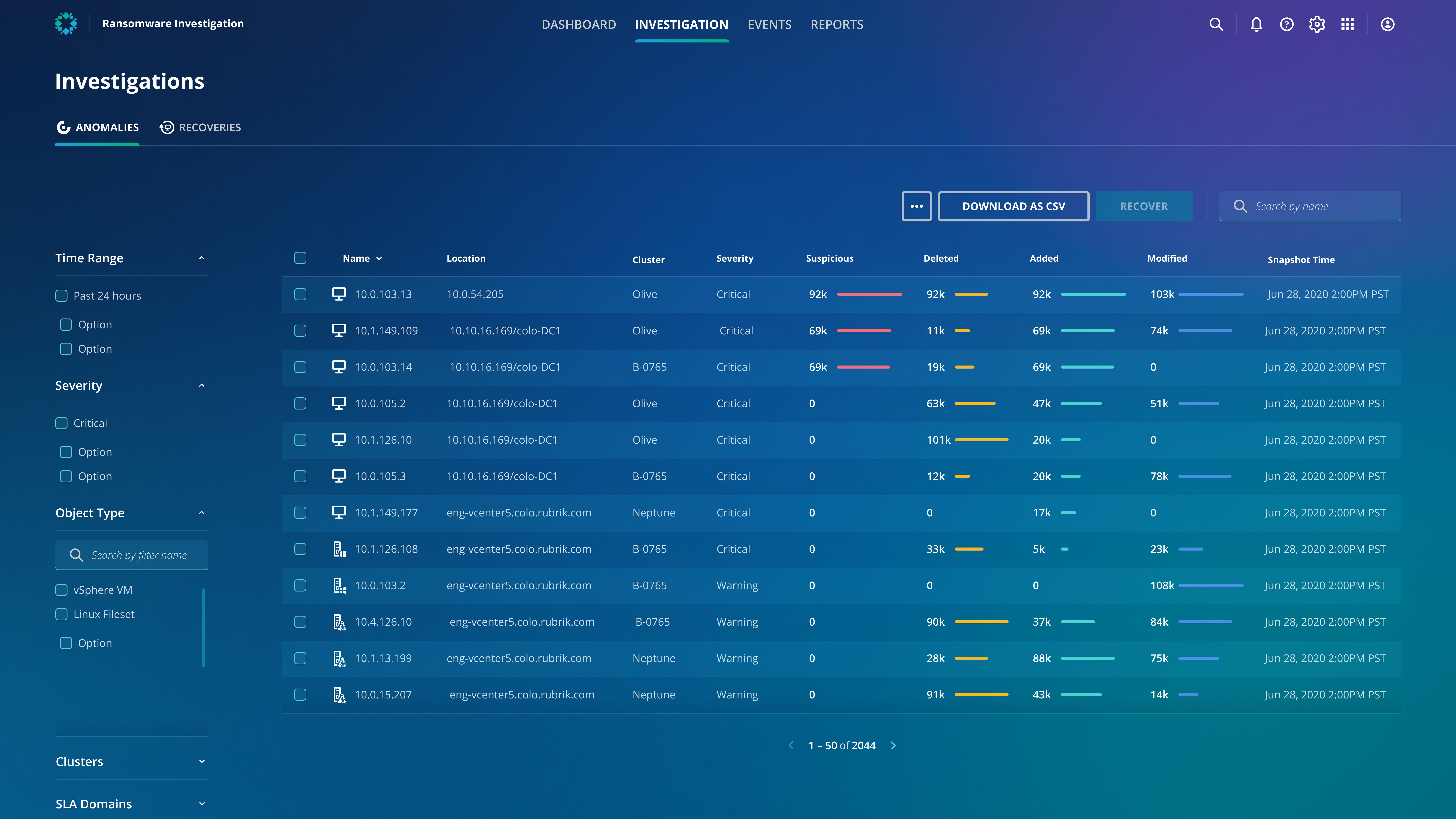Click Ransomware Investigation title link
Image resolution: width=1456 pixels, height=819 pixels.
173,24
